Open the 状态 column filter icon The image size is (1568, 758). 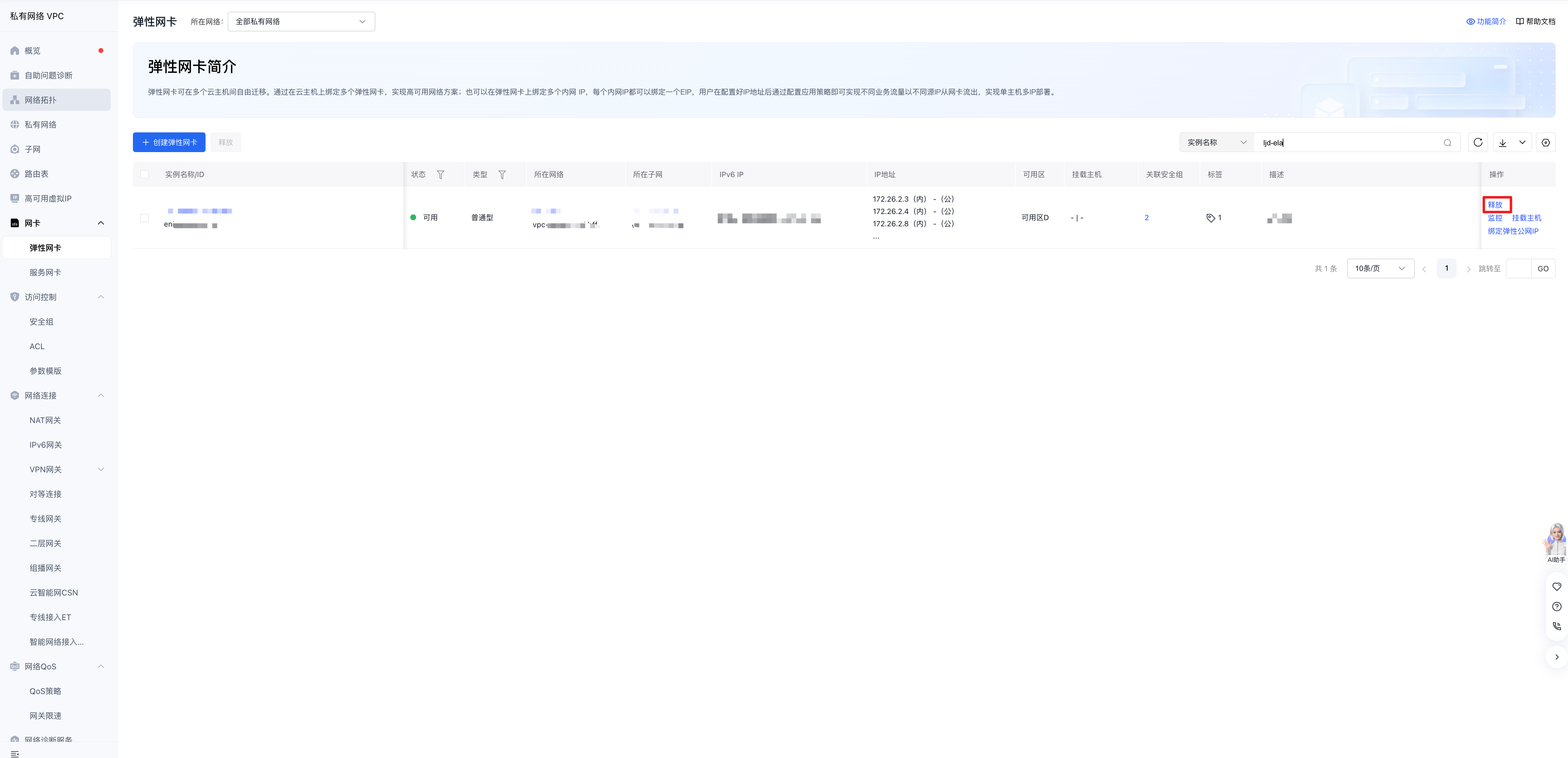(440, 175)
